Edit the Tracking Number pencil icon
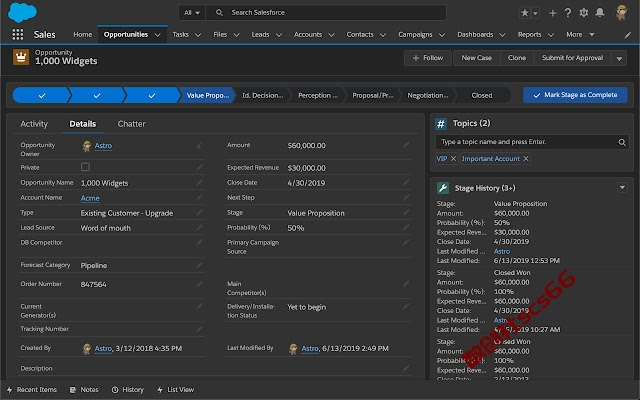The image size is (640, 400). coord(199,329)
